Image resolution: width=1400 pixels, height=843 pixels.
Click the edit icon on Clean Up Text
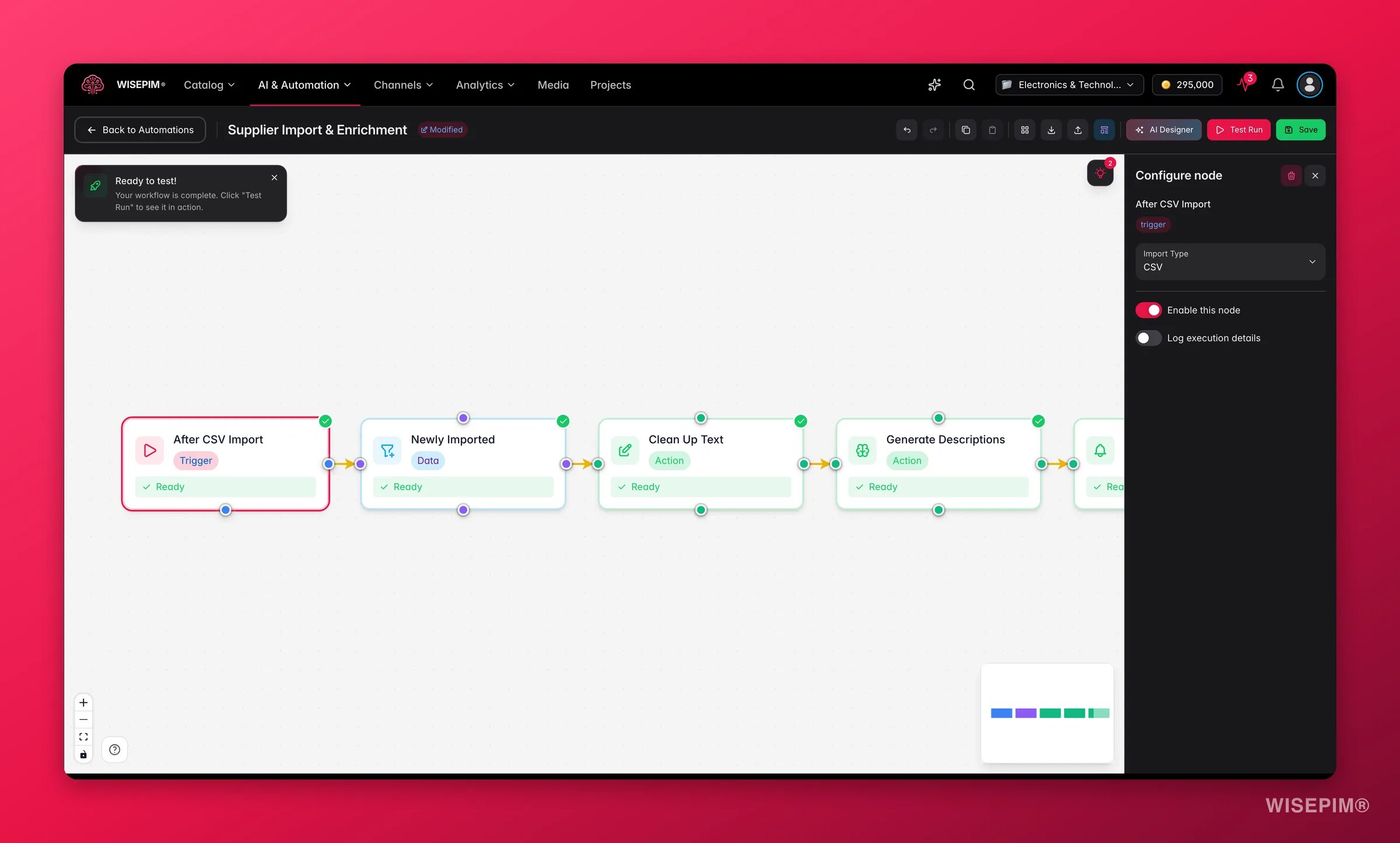625,450
